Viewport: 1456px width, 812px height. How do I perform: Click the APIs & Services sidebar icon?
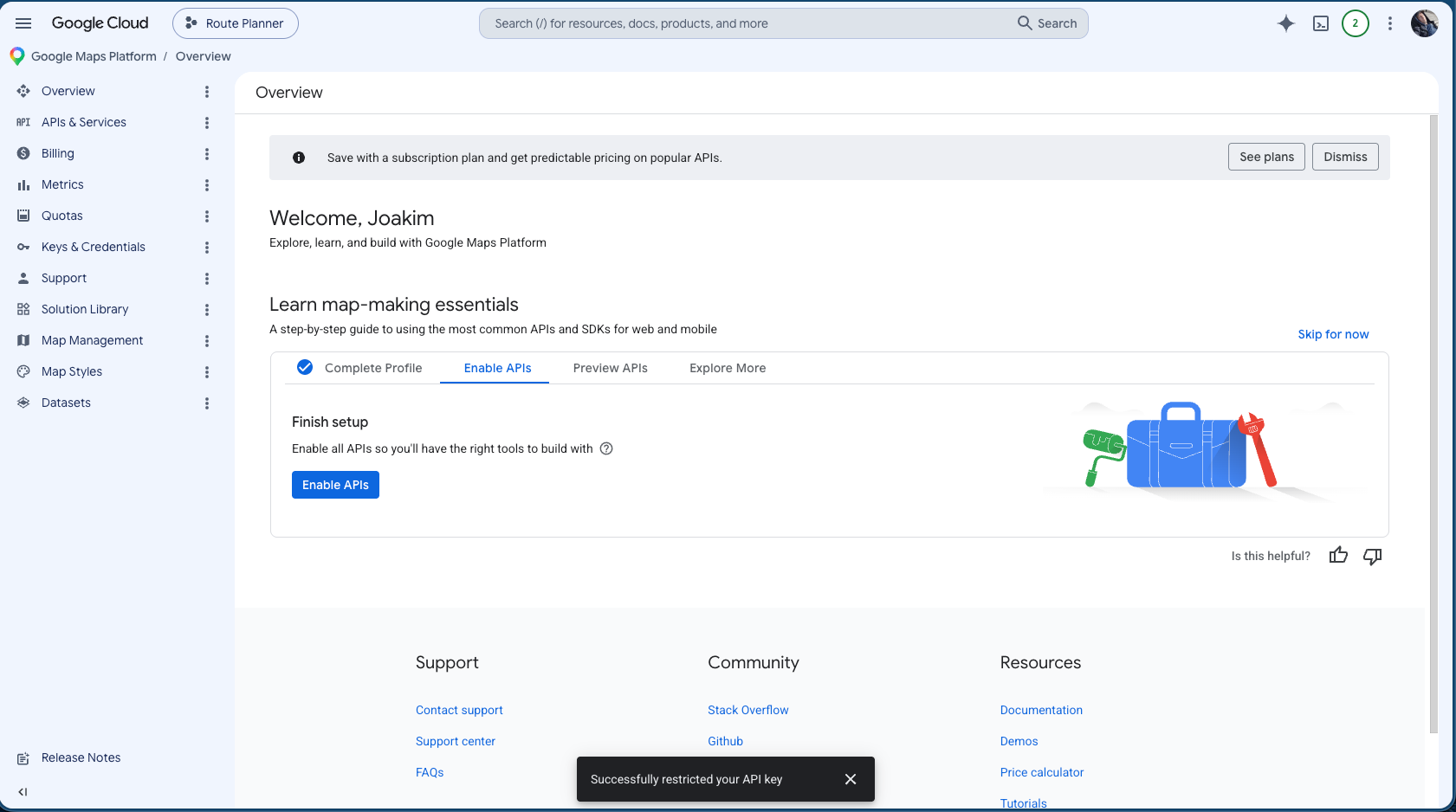point(23,122)
